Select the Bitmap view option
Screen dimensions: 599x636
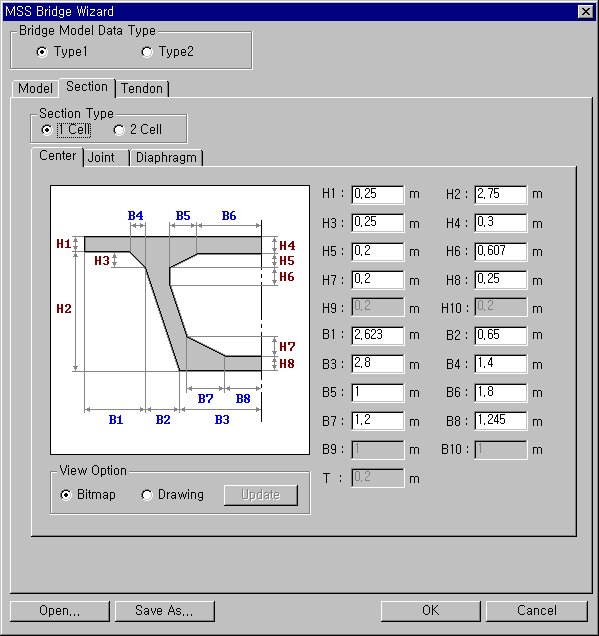point(88,495)
